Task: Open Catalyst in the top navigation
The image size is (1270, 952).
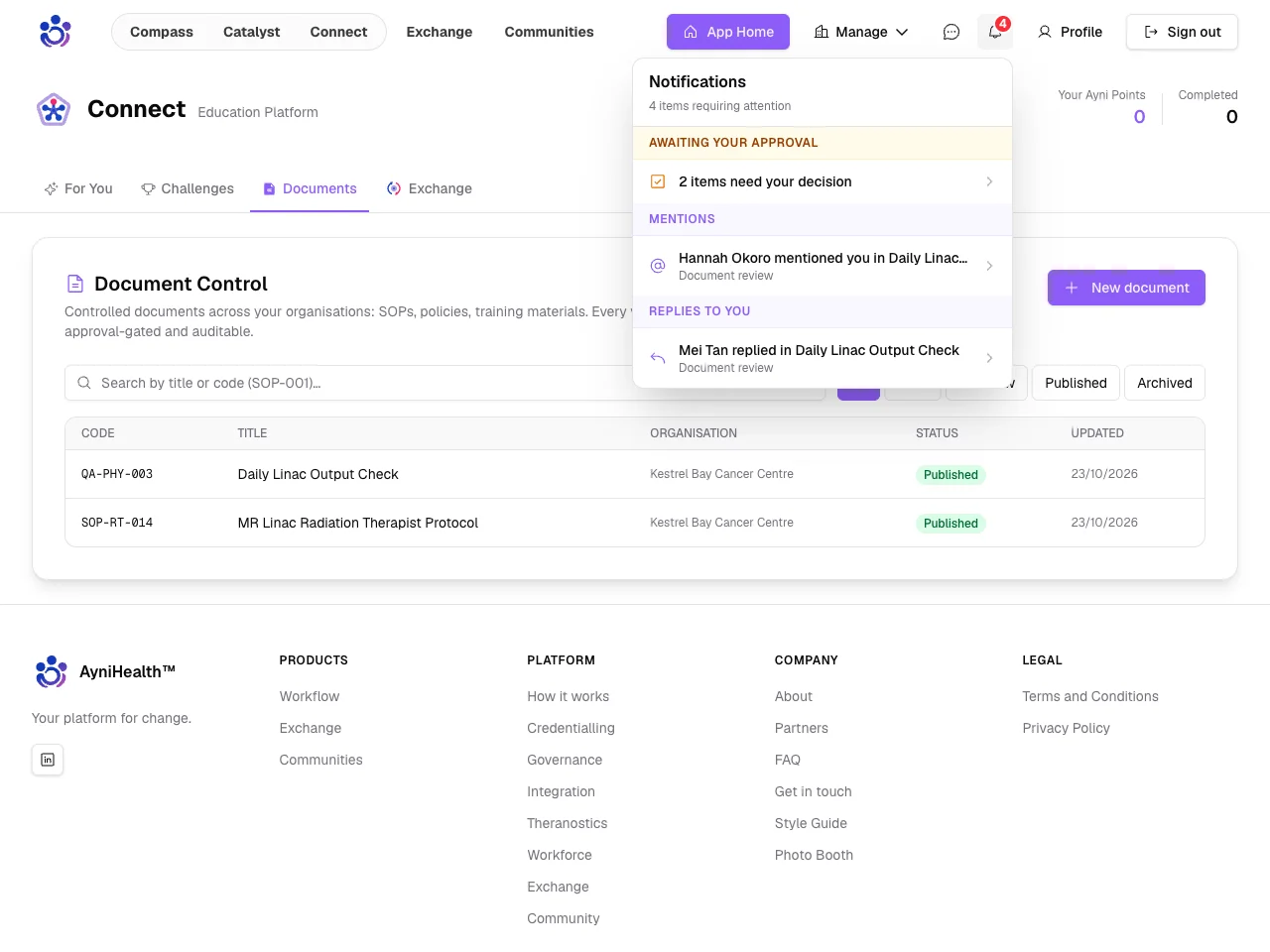Action: click(251, 32)
